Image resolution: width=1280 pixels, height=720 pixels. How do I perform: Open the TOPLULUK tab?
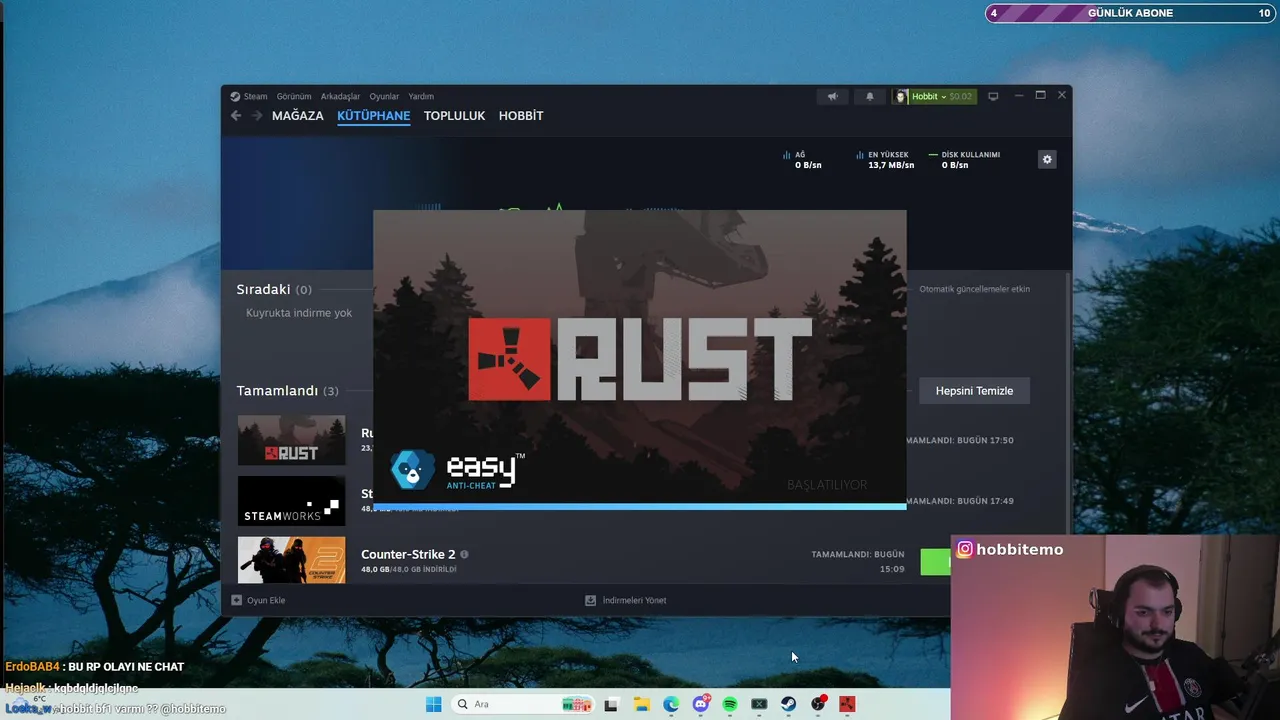454,116
